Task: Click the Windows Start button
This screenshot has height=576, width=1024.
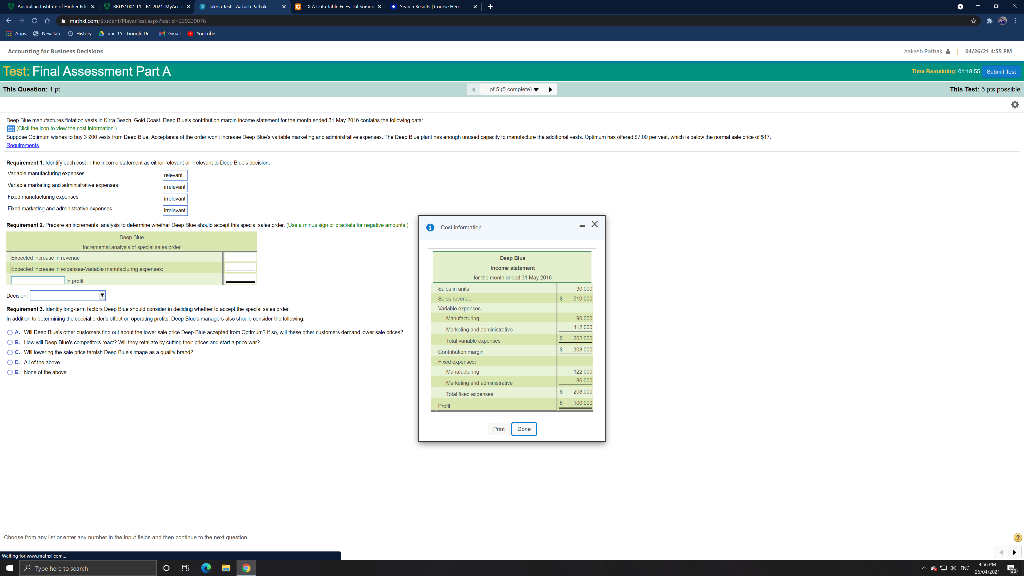Action: tap(9, 568)
